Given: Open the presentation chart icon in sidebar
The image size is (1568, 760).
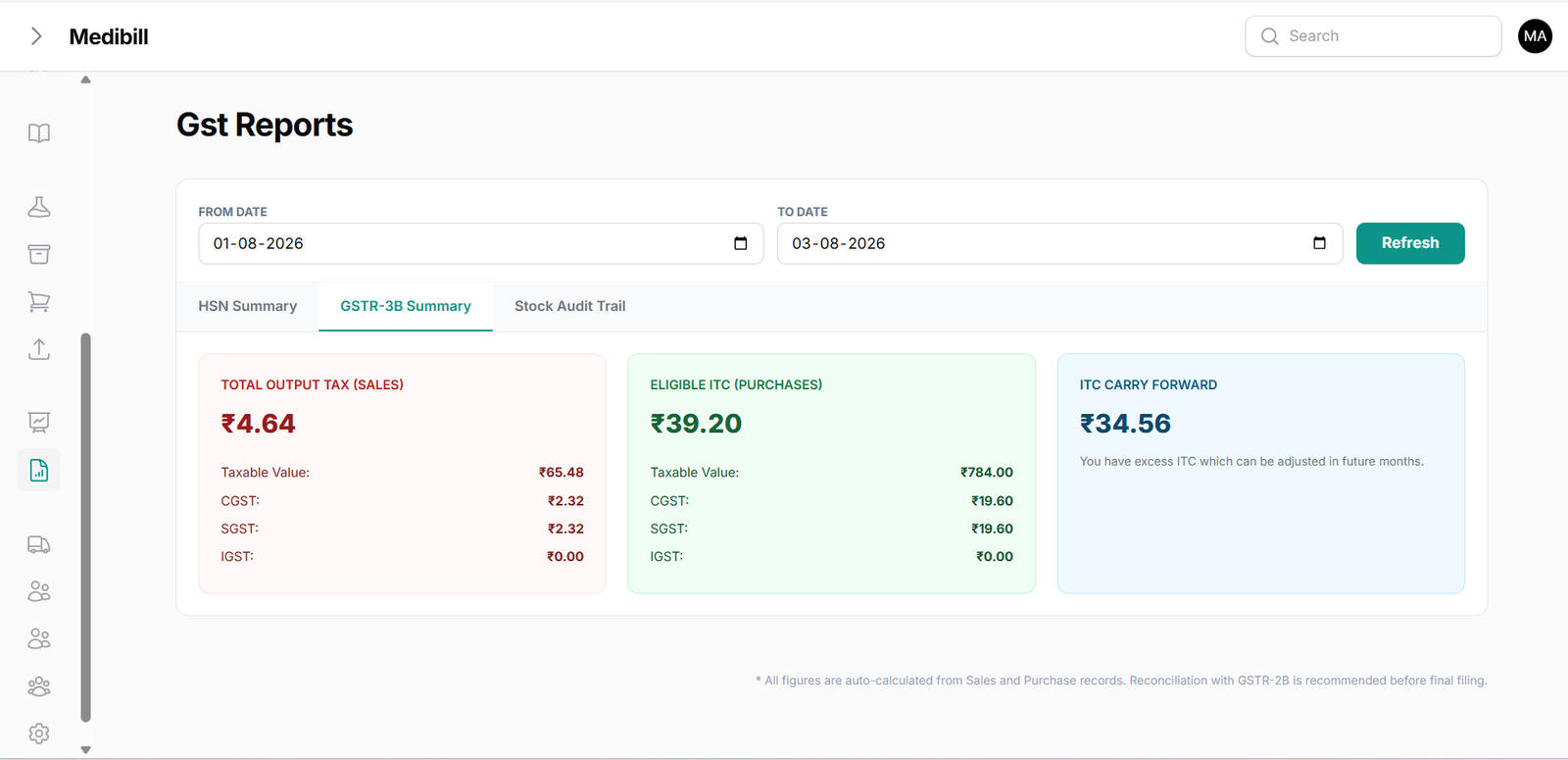Looking at the screenshot, I should click(39, 423).
